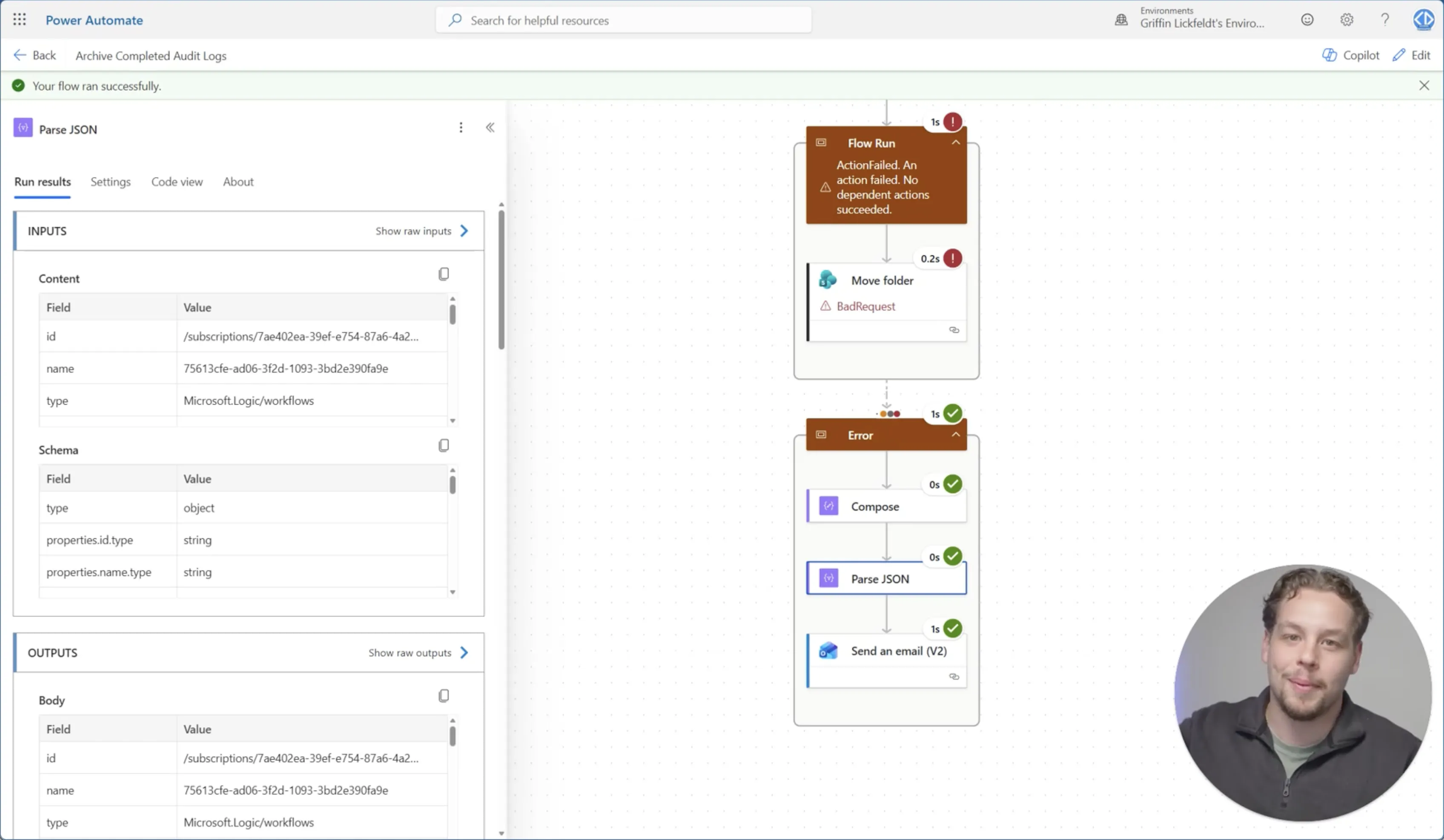Click the Content table scrollbar
This screenshot has height=840, width=1444.
(x=453, y=314)
